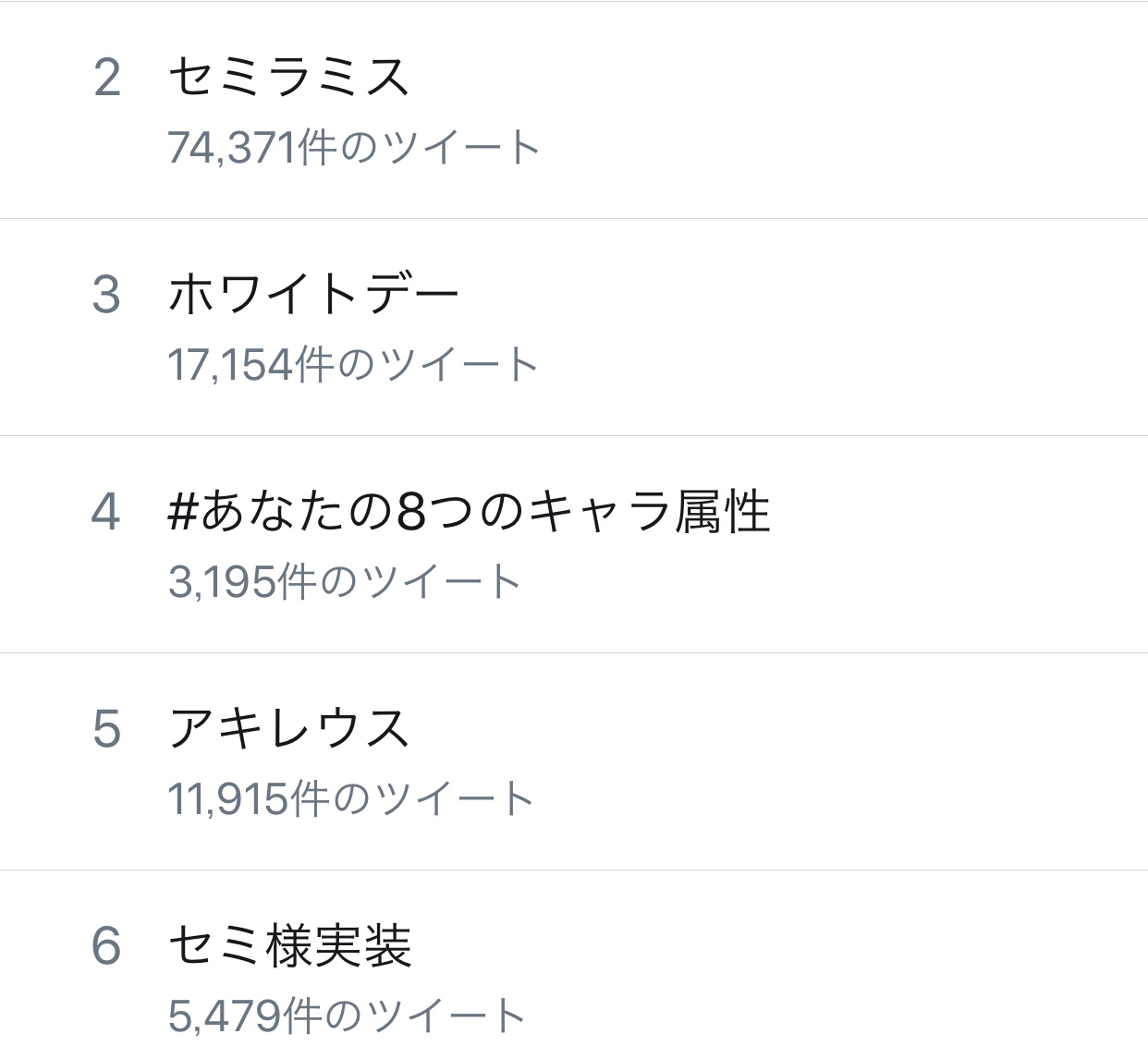1148x1046 pixels.
Task: Click the 74,371件のツイート count
Action: (x=353, y=148)
